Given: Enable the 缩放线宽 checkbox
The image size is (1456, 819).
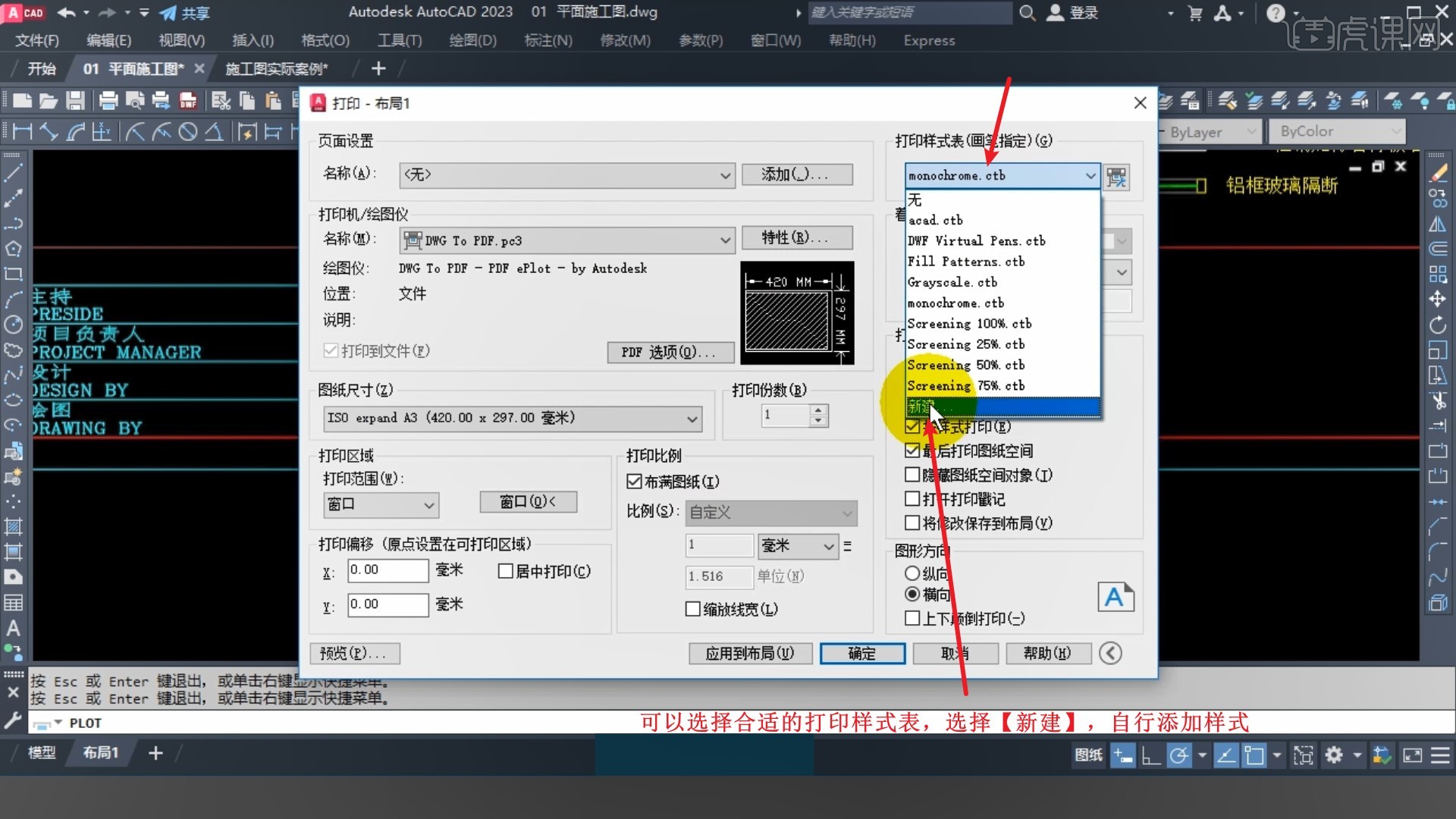Looking at the screenshot, I should (x=692, y=609).
